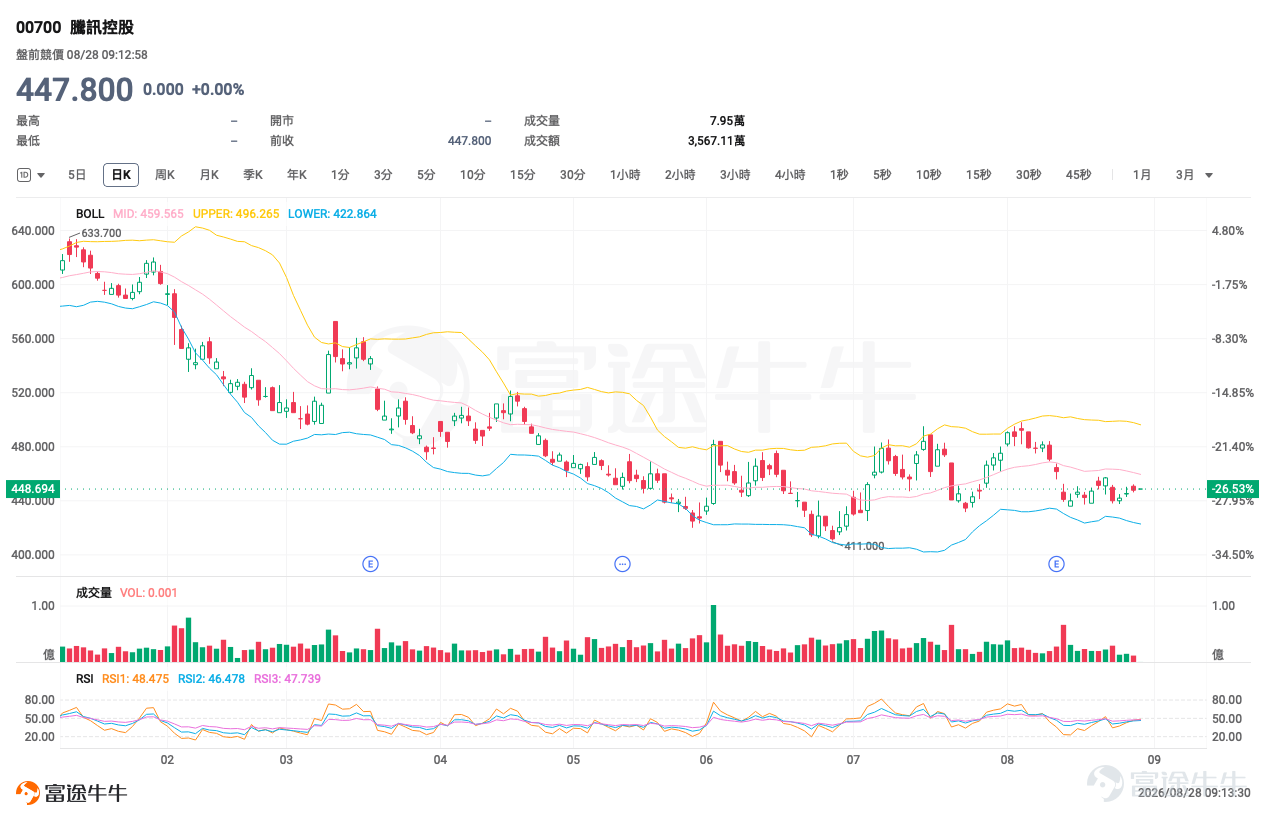Open the event marker with three dots
The image size is (1267, 820).
click(622, 564)
